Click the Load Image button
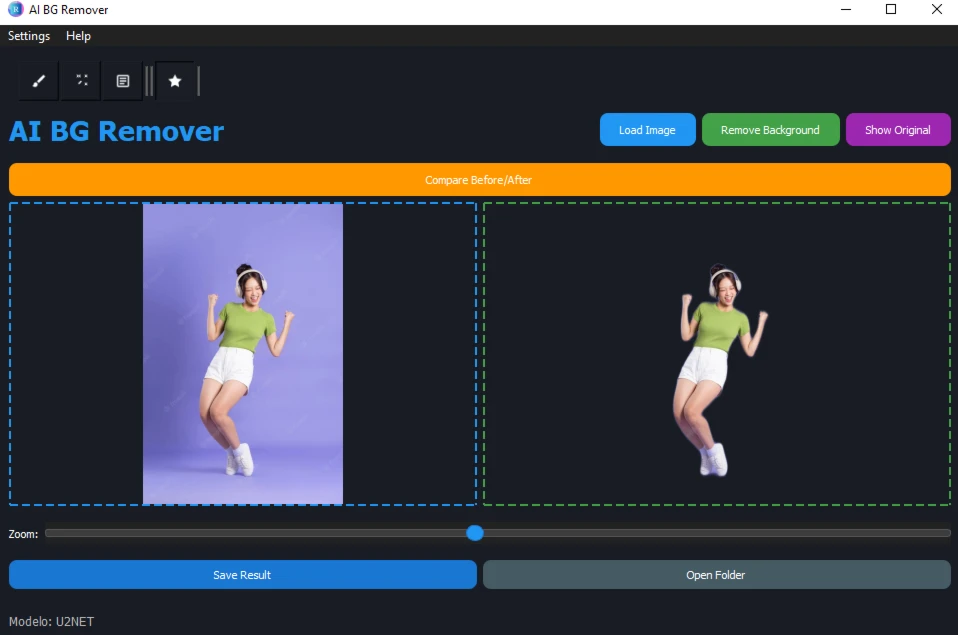The width and height of the screenshot is (958, 635). pyautogui.click(x=648, y=130)
